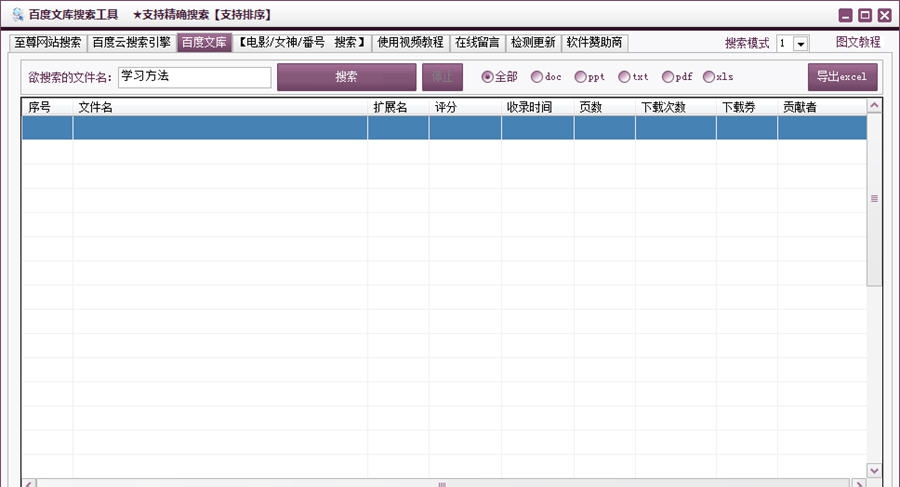Click the horizontal scrollbar right arrow
900x487 pixels.
[859, 484]
